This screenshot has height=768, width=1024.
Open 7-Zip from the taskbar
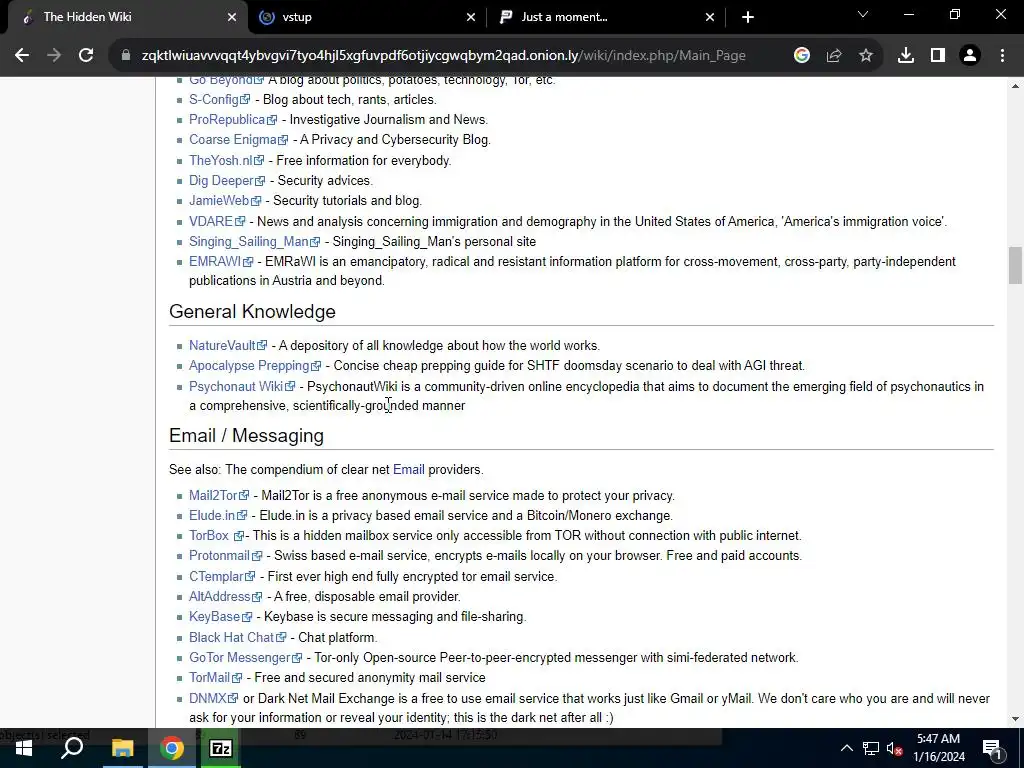(221, 748)
